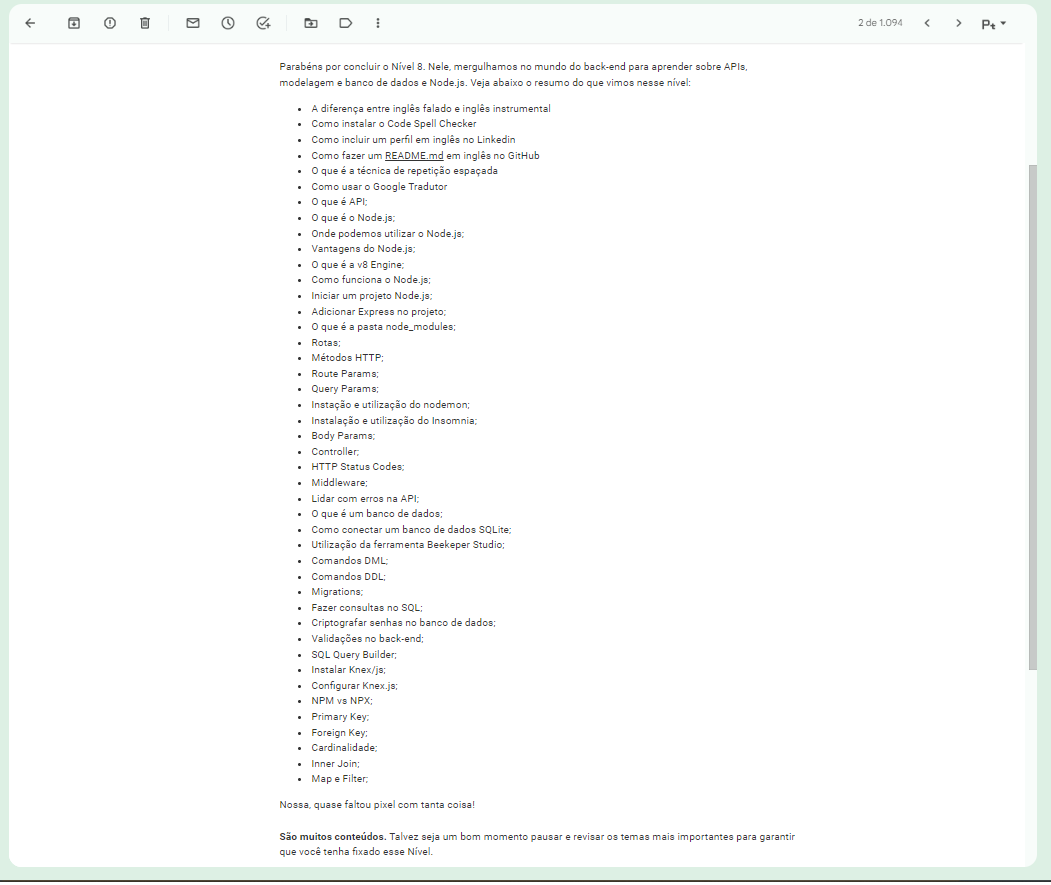The width and height of the screenshot is (1051, 885).
Task: Click 'SQL Query Builder;' item
Action: point(353,655)
